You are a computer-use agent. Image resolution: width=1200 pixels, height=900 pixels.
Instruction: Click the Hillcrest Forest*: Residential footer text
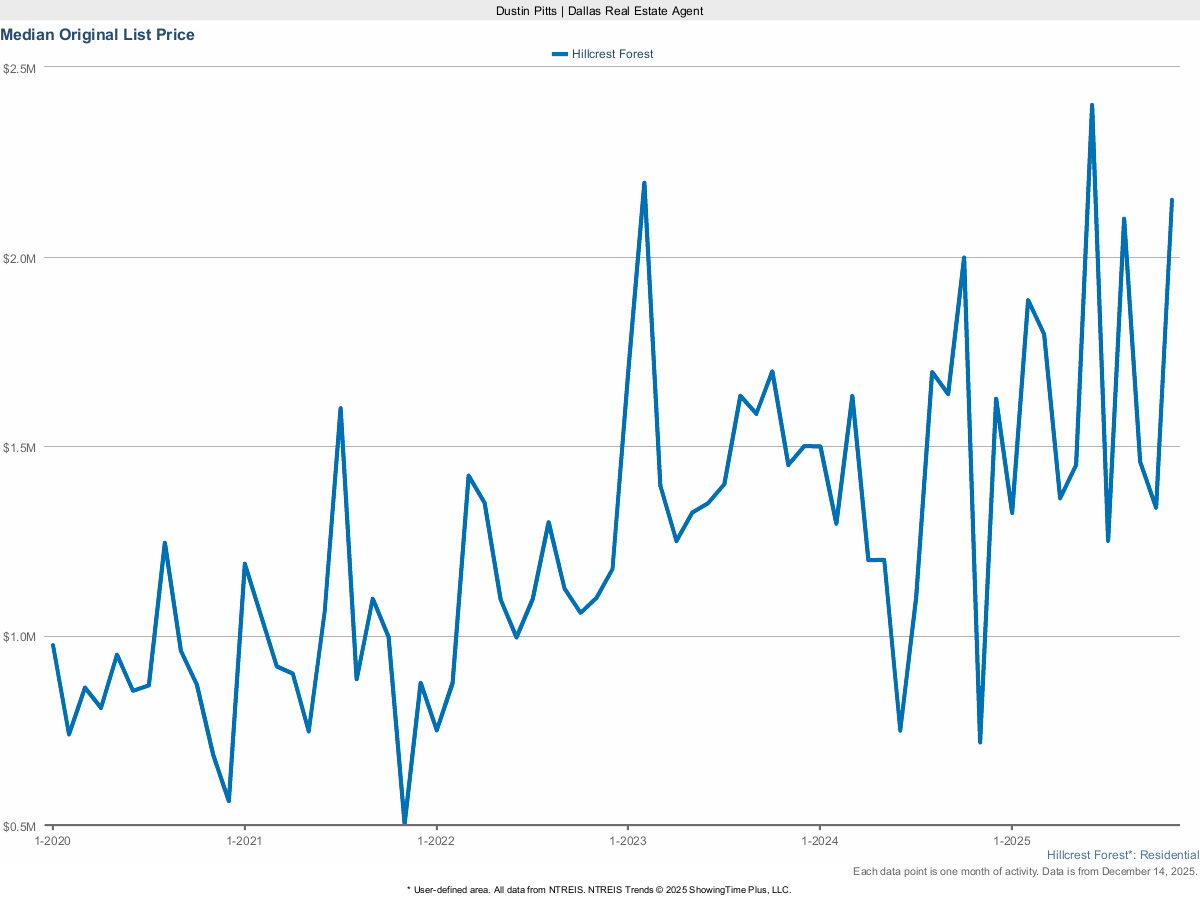(x=1122, y=856)
